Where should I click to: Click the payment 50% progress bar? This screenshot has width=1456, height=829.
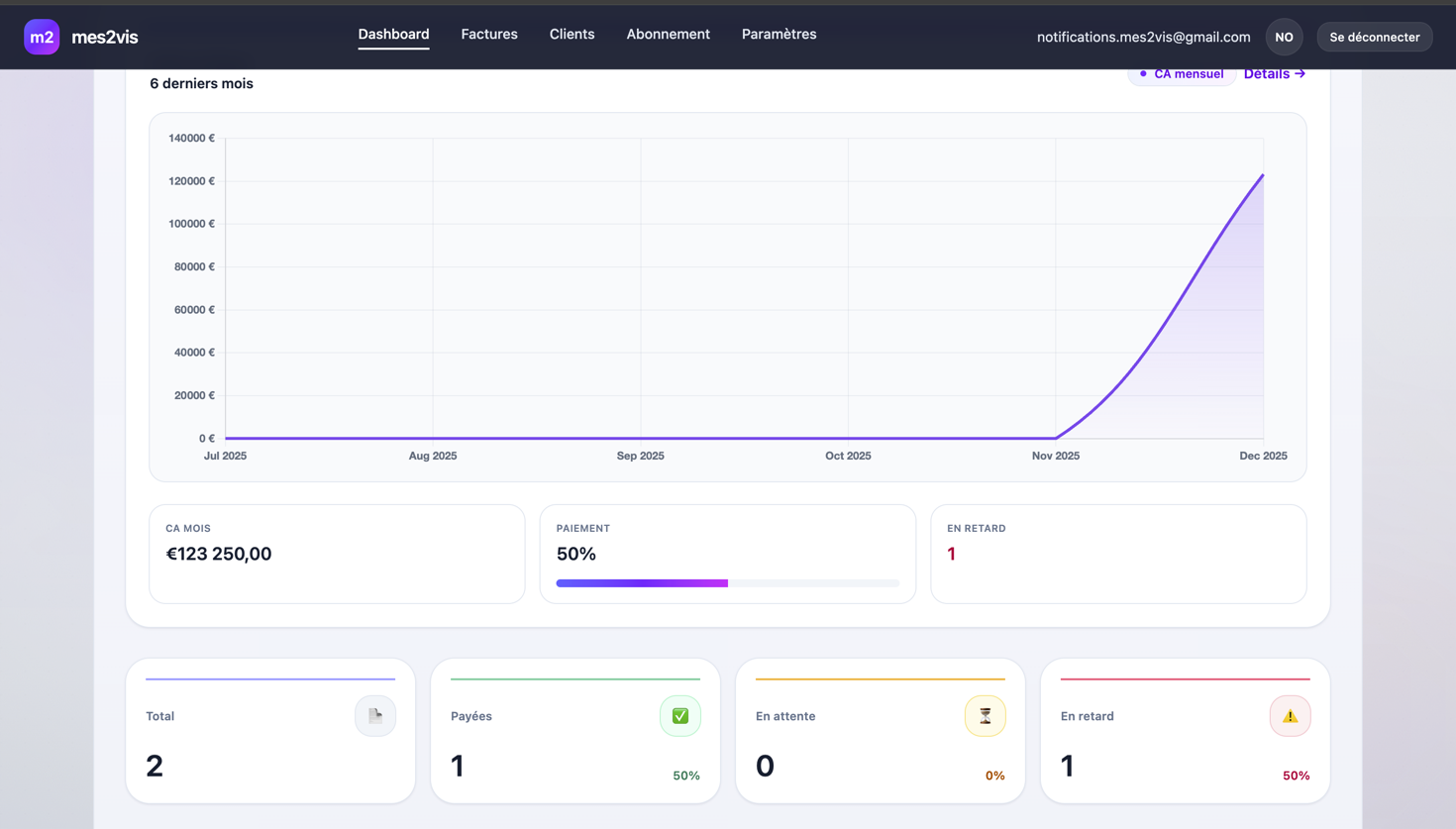pyautogui.click(x=727, y=583)
